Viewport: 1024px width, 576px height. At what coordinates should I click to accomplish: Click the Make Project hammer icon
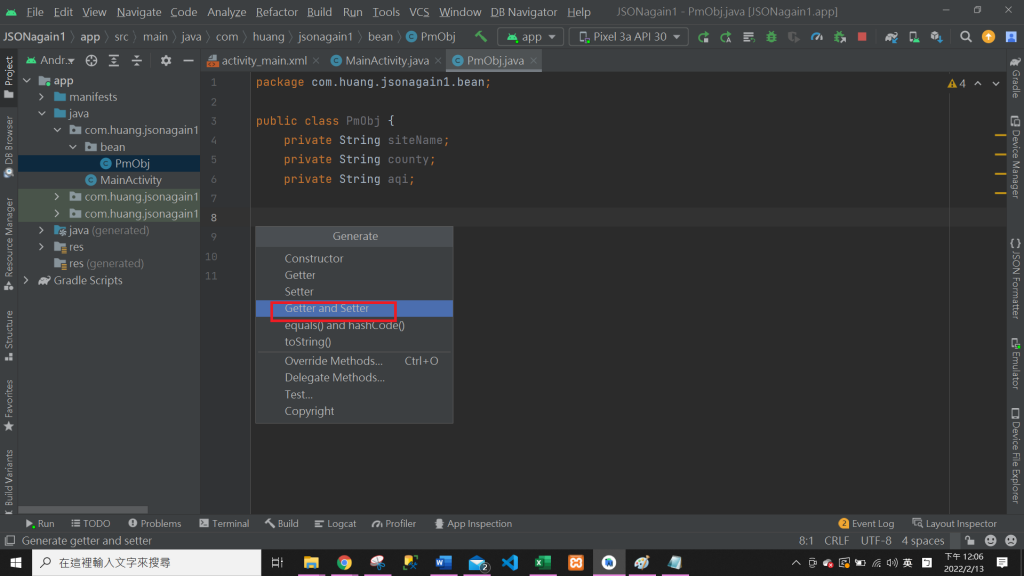click(481, 37)
